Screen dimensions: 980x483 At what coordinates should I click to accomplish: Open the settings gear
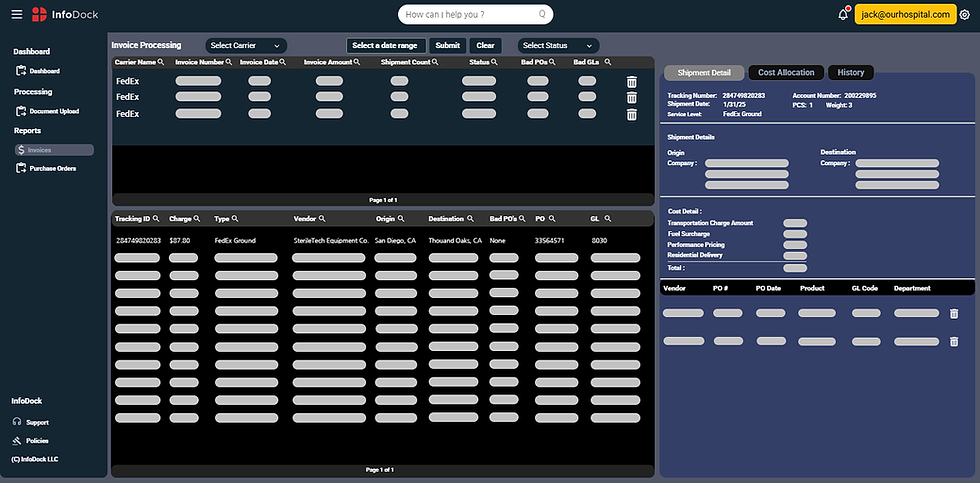(x=964, y=15)
